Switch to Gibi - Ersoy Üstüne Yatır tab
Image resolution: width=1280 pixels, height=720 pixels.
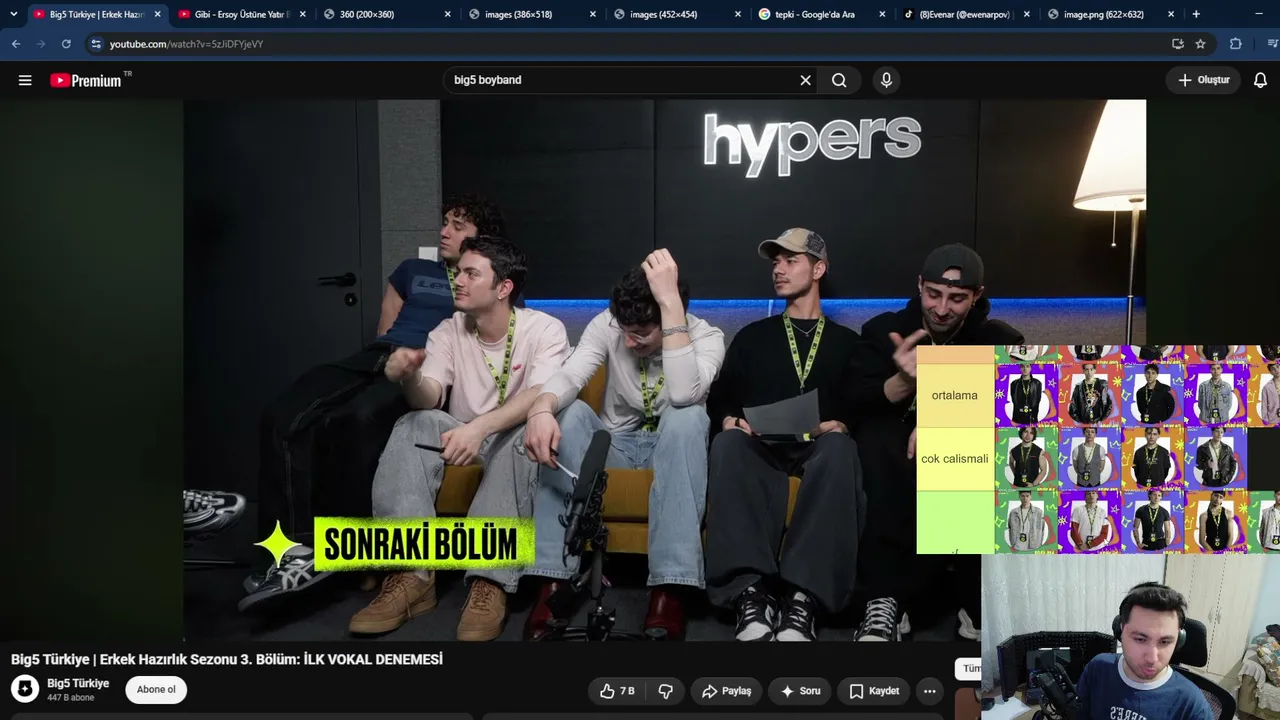click(x=241, y=14)
